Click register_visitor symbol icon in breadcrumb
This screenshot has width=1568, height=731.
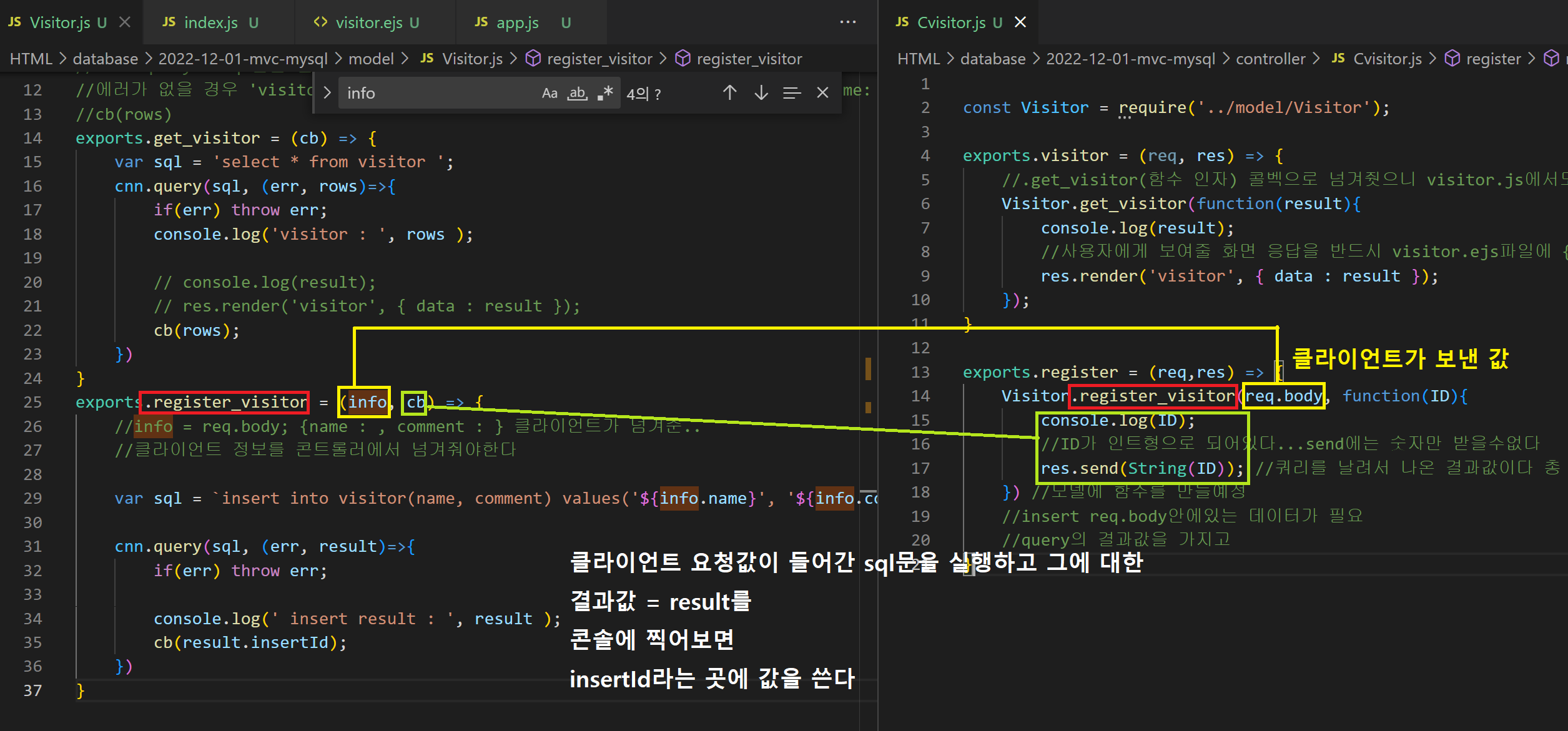click(533, 59)
